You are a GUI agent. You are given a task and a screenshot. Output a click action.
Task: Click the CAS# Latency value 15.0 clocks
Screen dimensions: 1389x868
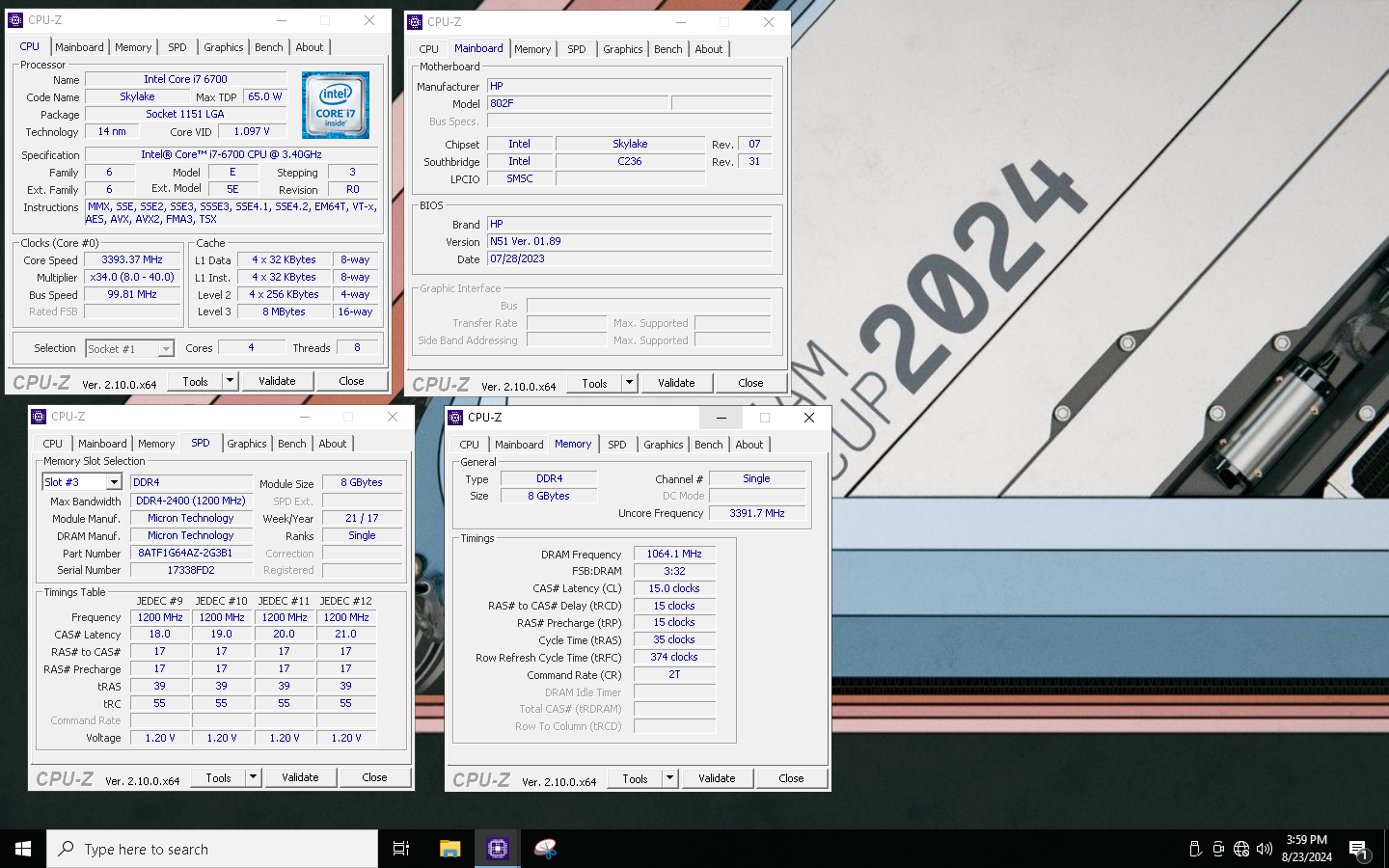click(674, 588)
